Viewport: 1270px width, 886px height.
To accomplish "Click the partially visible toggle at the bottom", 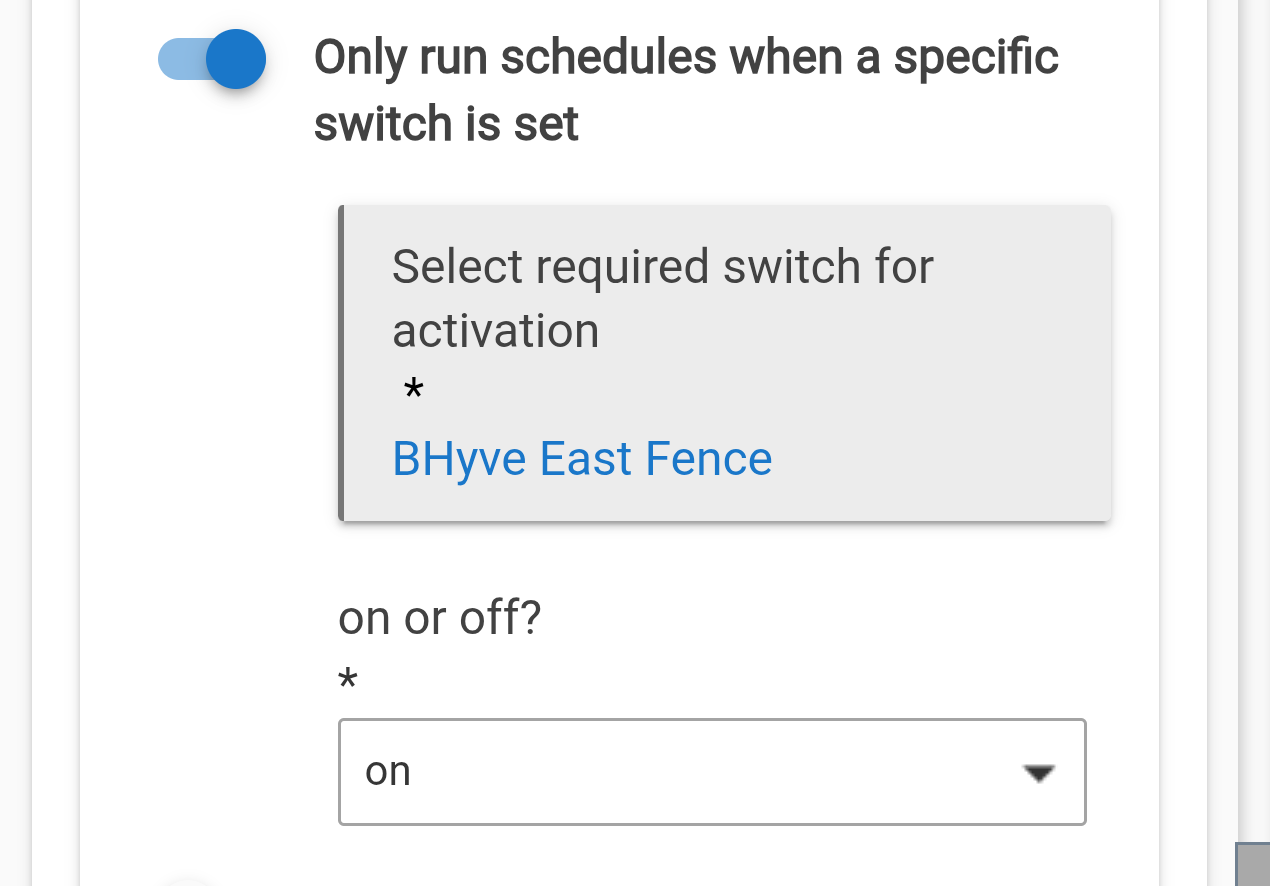I will click(190, 881).
